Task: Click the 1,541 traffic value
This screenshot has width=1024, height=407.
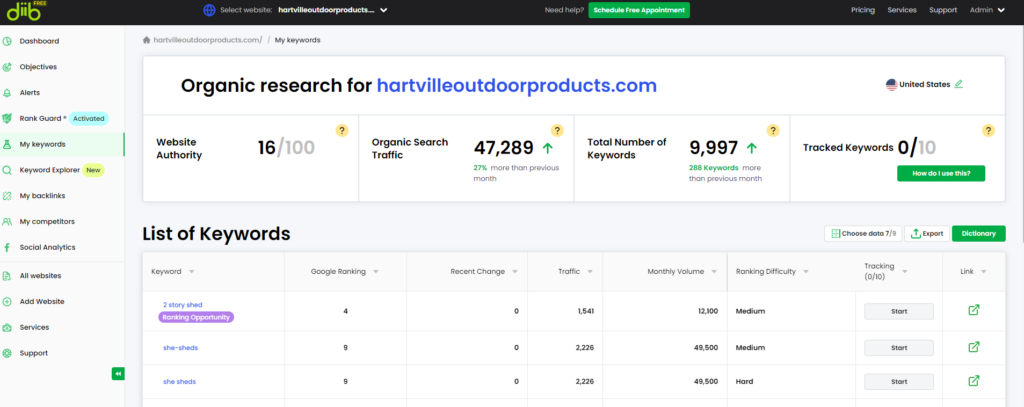Action: (x=585, y=312)
